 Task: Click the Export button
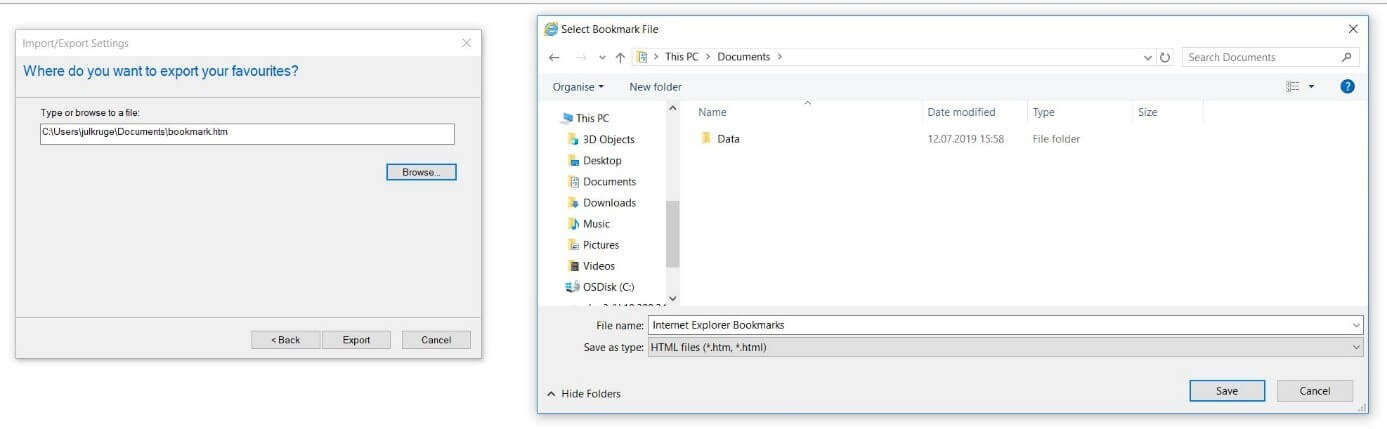(356, 340)
